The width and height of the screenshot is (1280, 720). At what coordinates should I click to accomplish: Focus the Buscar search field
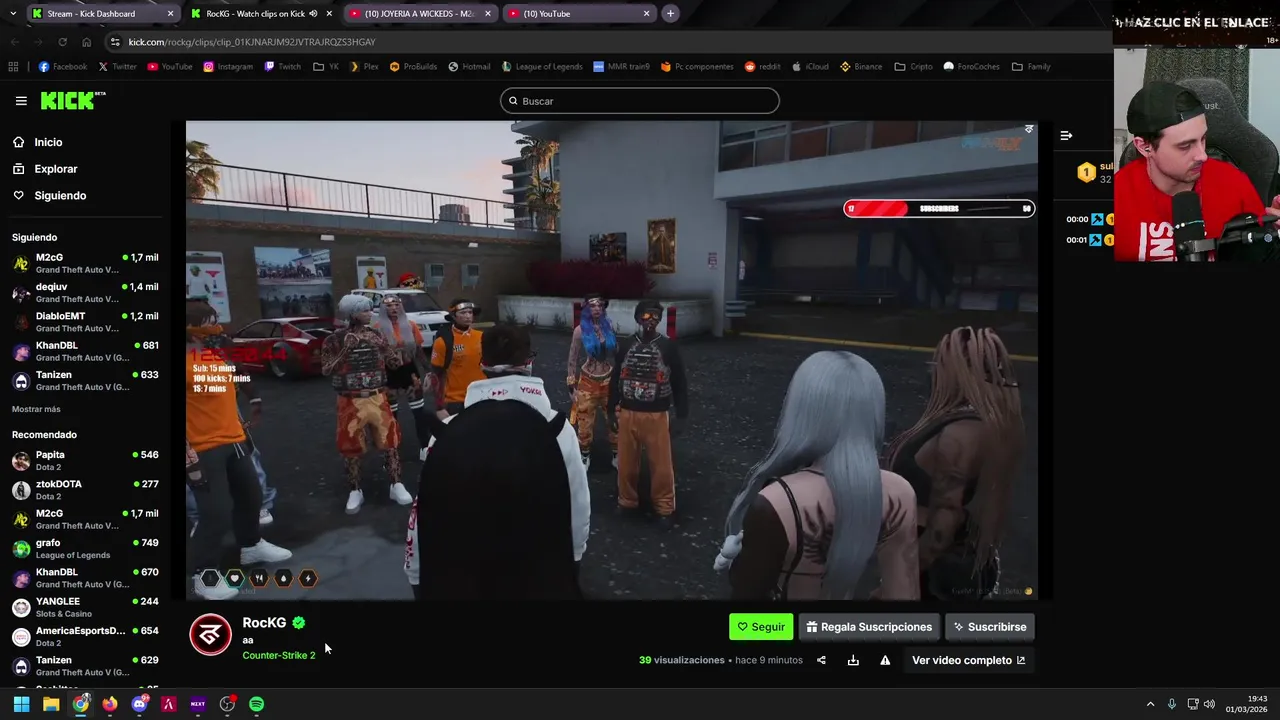pyautogui.click(x=640, y=101)
